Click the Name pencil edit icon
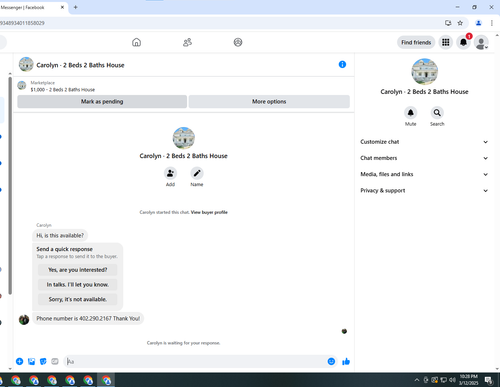 point(197,173)
